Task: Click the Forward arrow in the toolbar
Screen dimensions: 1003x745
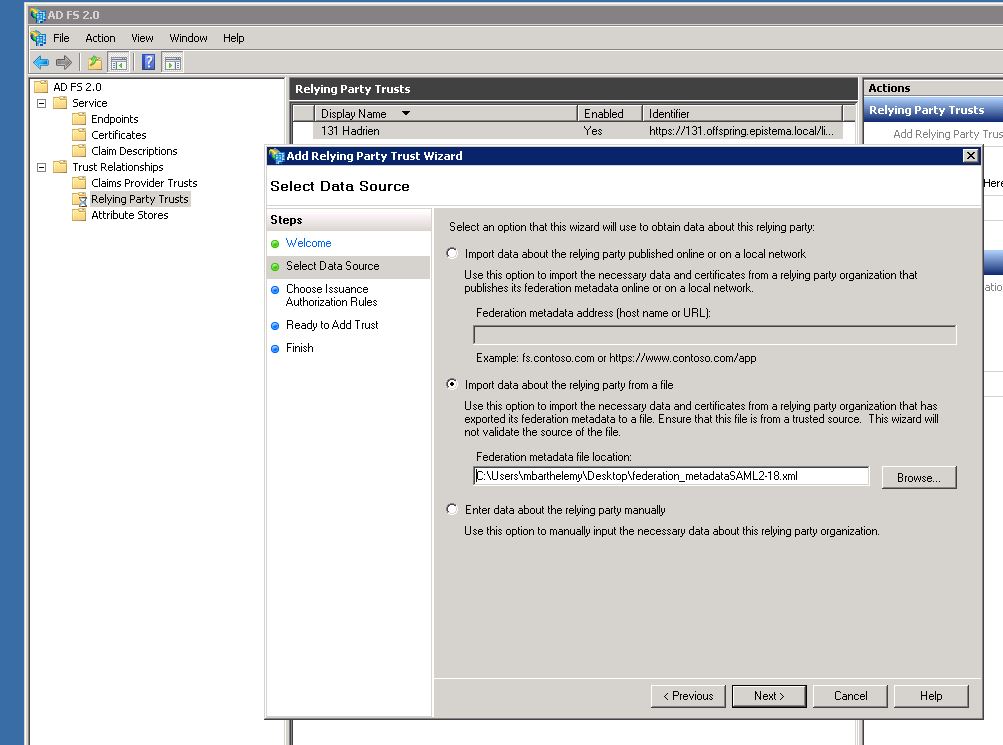Action: pyautogui.click(x=63, y=62)
